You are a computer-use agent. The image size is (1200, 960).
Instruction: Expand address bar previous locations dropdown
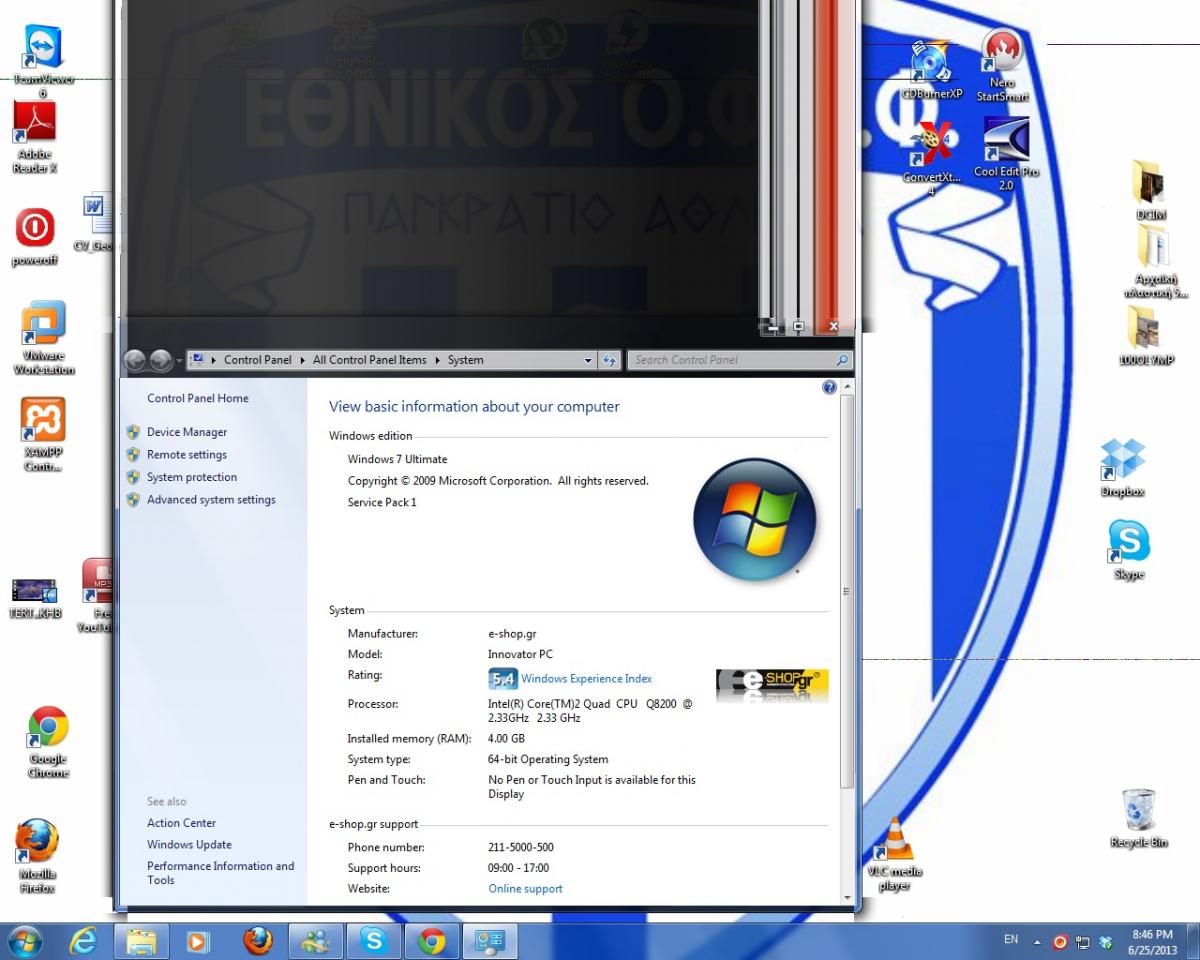click(x=588, y=360)
